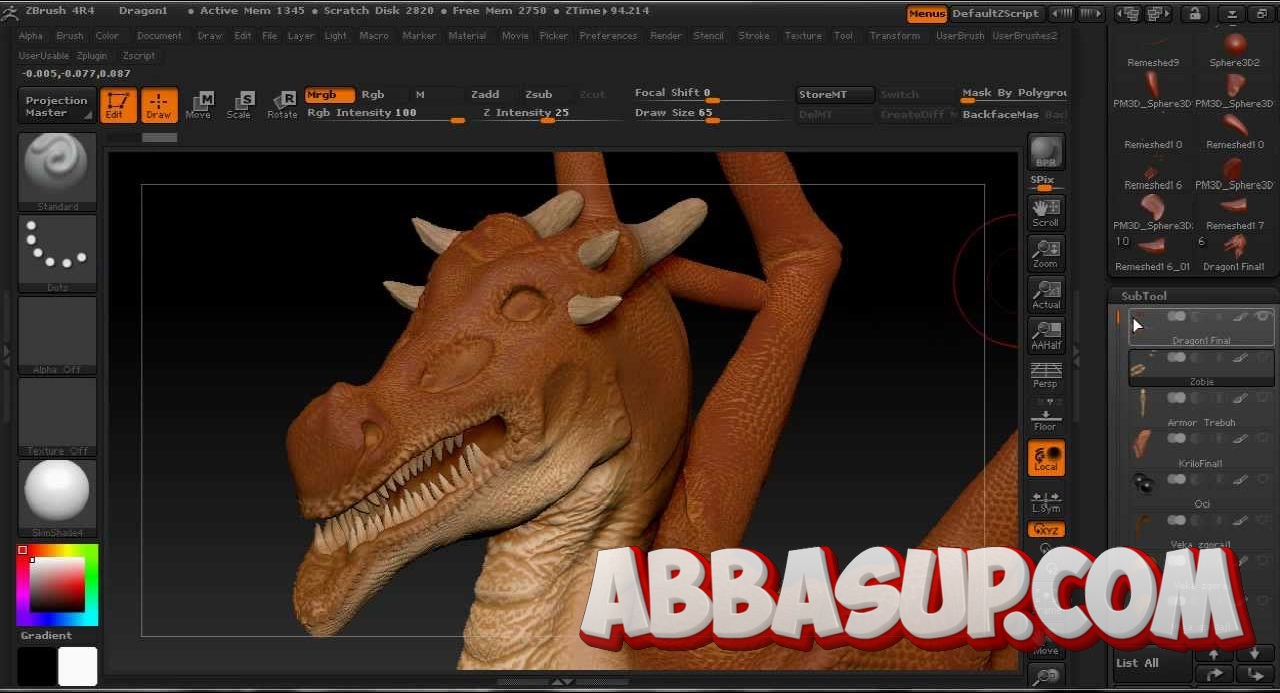
Task: Open the Dots stroke selector
Action: 57,253
